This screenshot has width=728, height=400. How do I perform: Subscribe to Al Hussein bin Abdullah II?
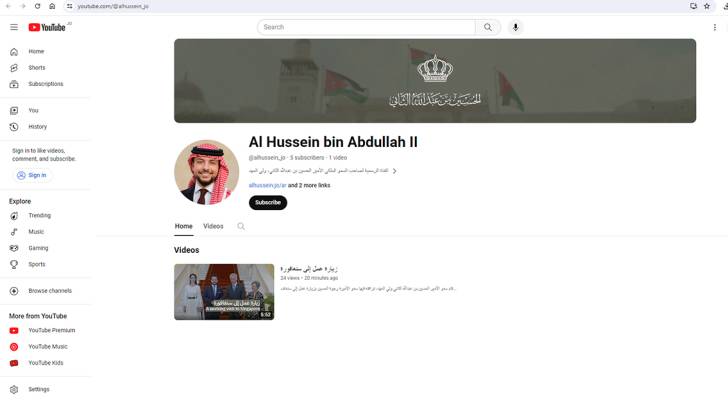click(x=268, y=203)
